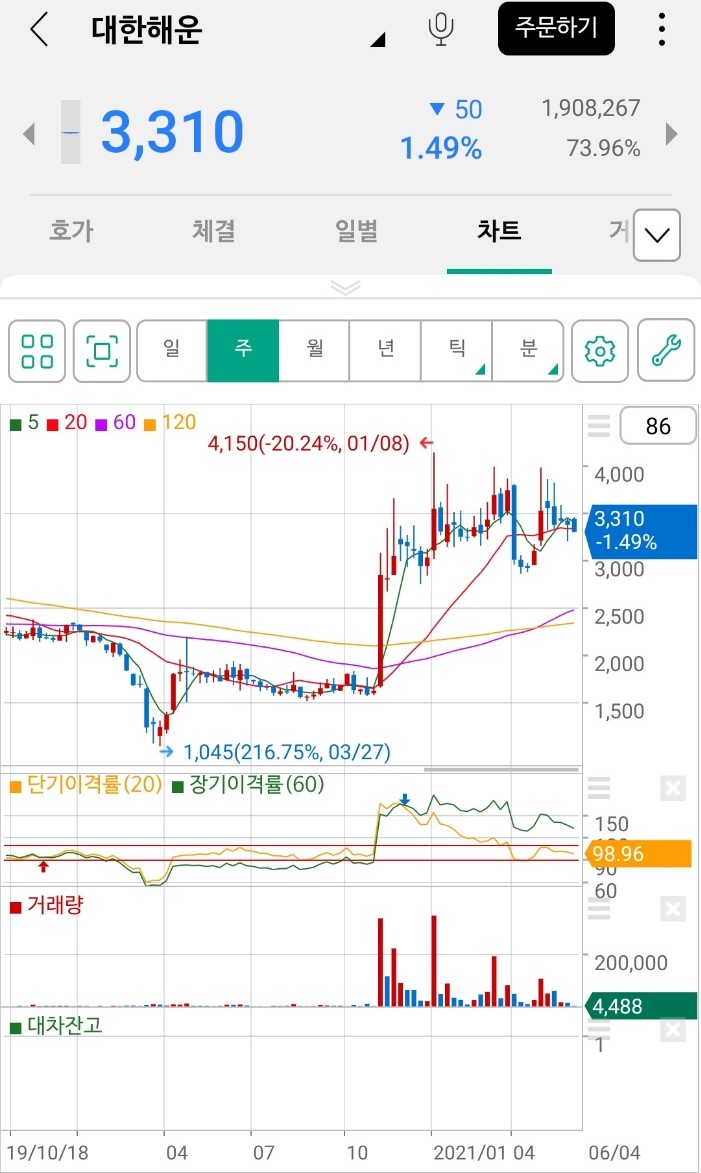Tap the 대차잔고 indicator label
701x1173 pixels.
click(x=56, y=1026)
